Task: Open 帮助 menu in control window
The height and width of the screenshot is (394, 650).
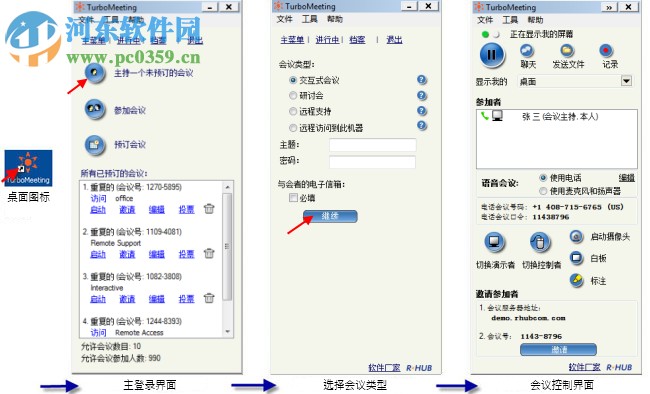Action: click(535, 20)
